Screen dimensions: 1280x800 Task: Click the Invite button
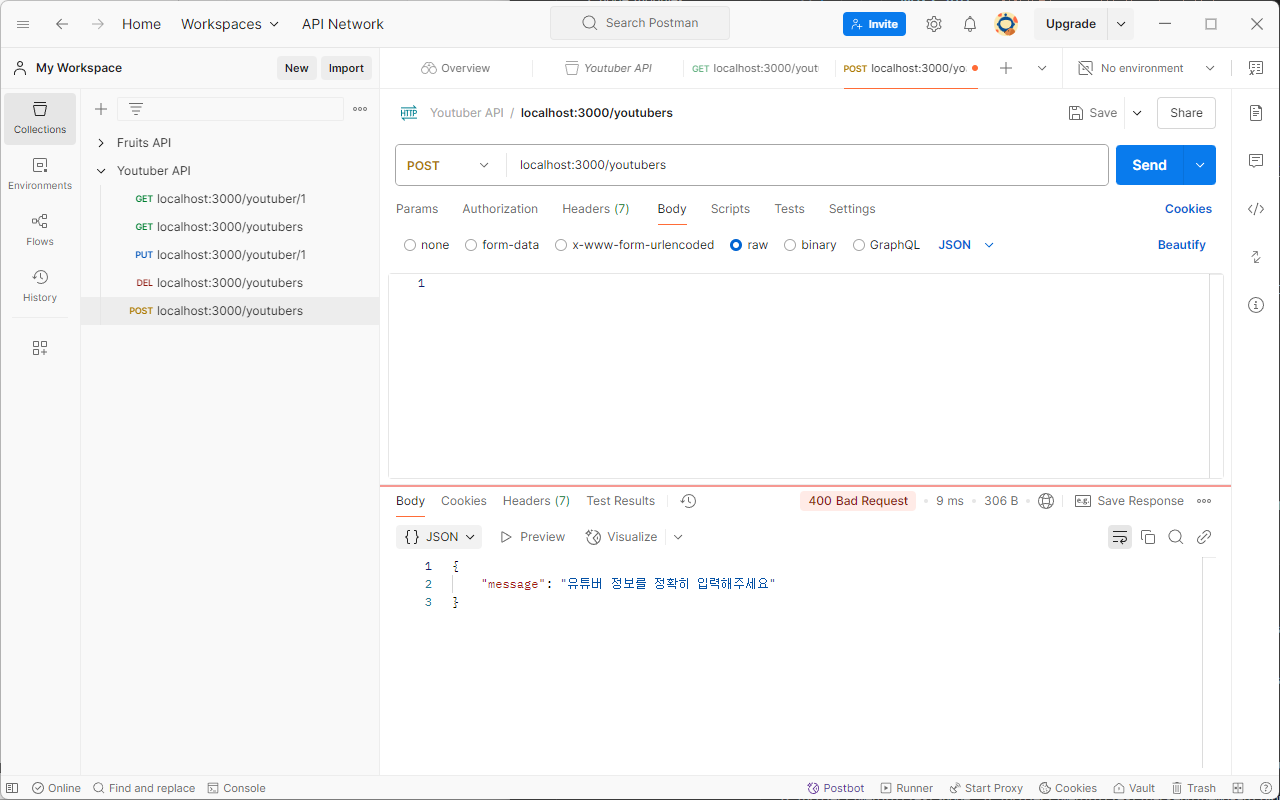[x=874, y=24]
